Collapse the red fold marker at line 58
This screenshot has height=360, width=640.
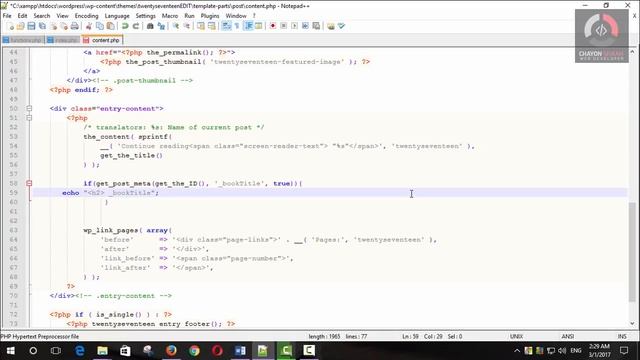coord(29,184)
